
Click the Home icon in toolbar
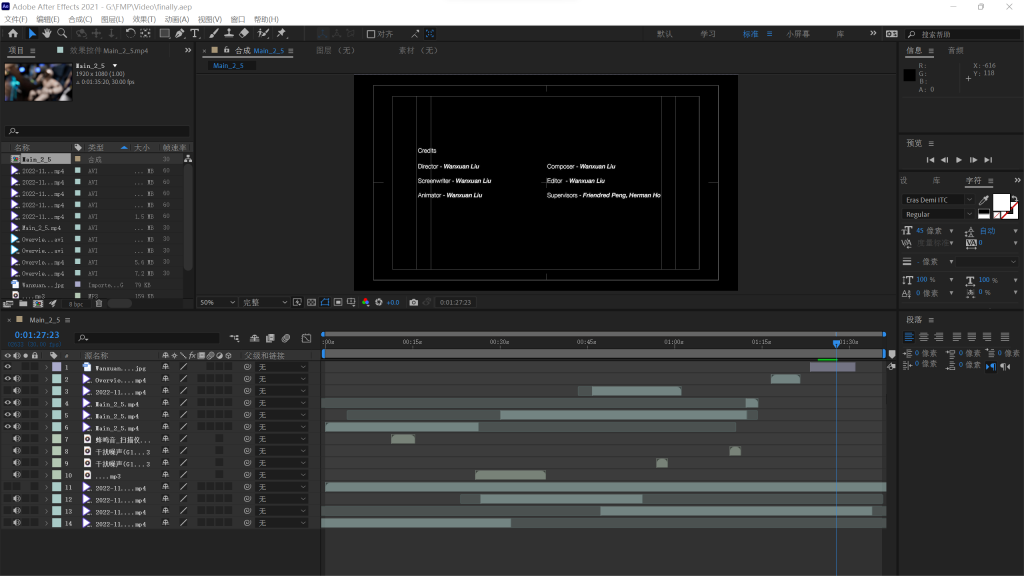(x=14, y=33)
